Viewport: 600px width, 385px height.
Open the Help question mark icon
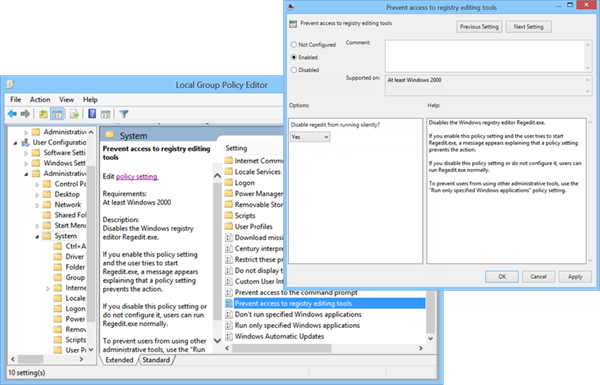click(x=92, y=114)
